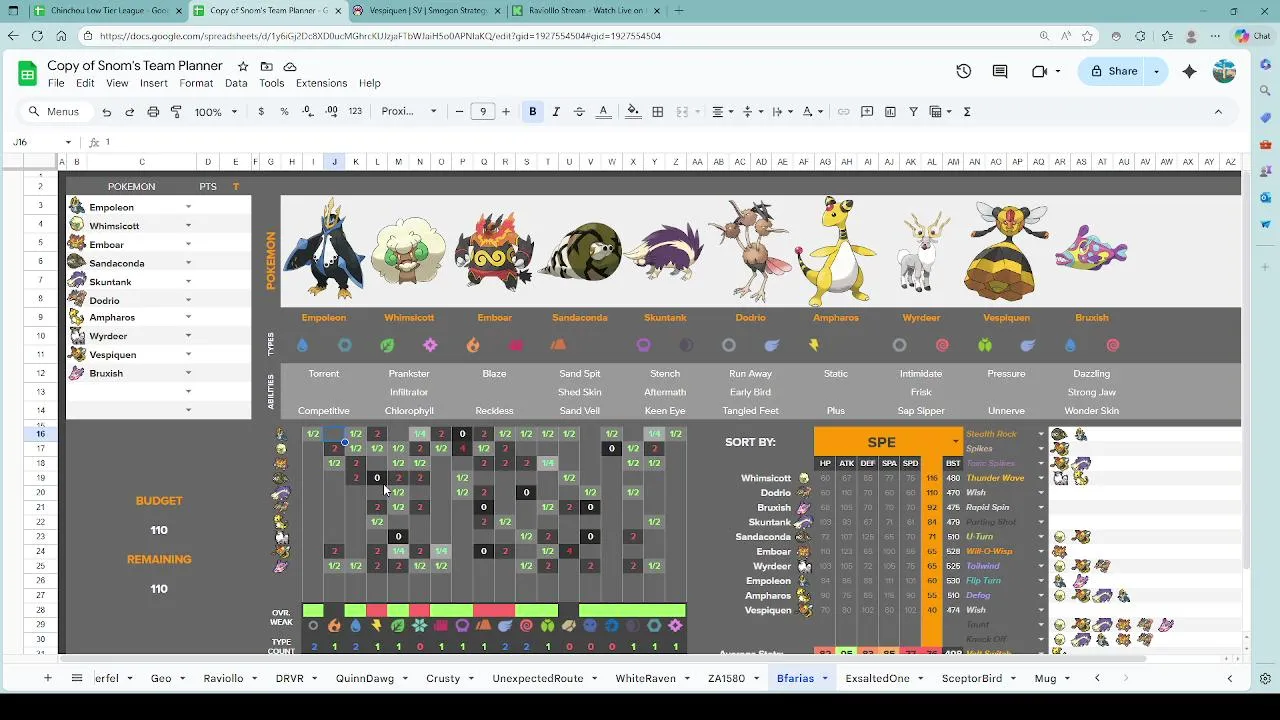Toggle Bold formatting
The height and width of the screenshot is (720, 1280).
(x=533, y=112)
